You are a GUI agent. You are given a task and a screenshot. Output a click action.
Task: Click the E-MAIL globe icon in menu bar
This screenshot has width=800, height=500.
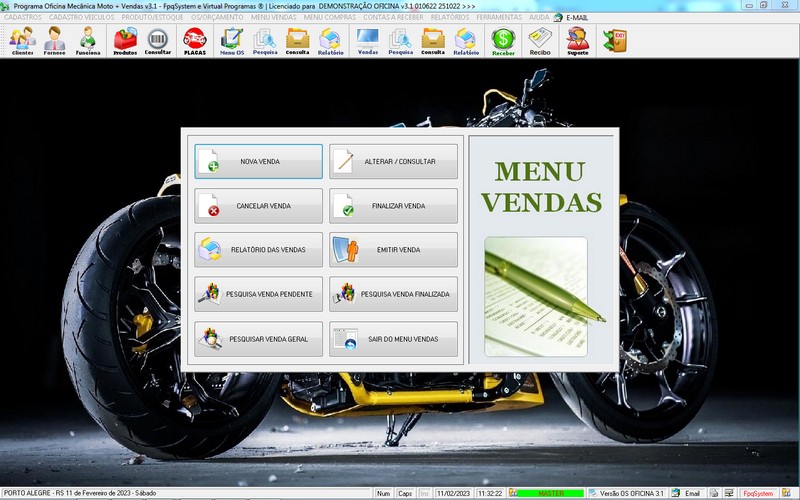[x=558, y=17]
